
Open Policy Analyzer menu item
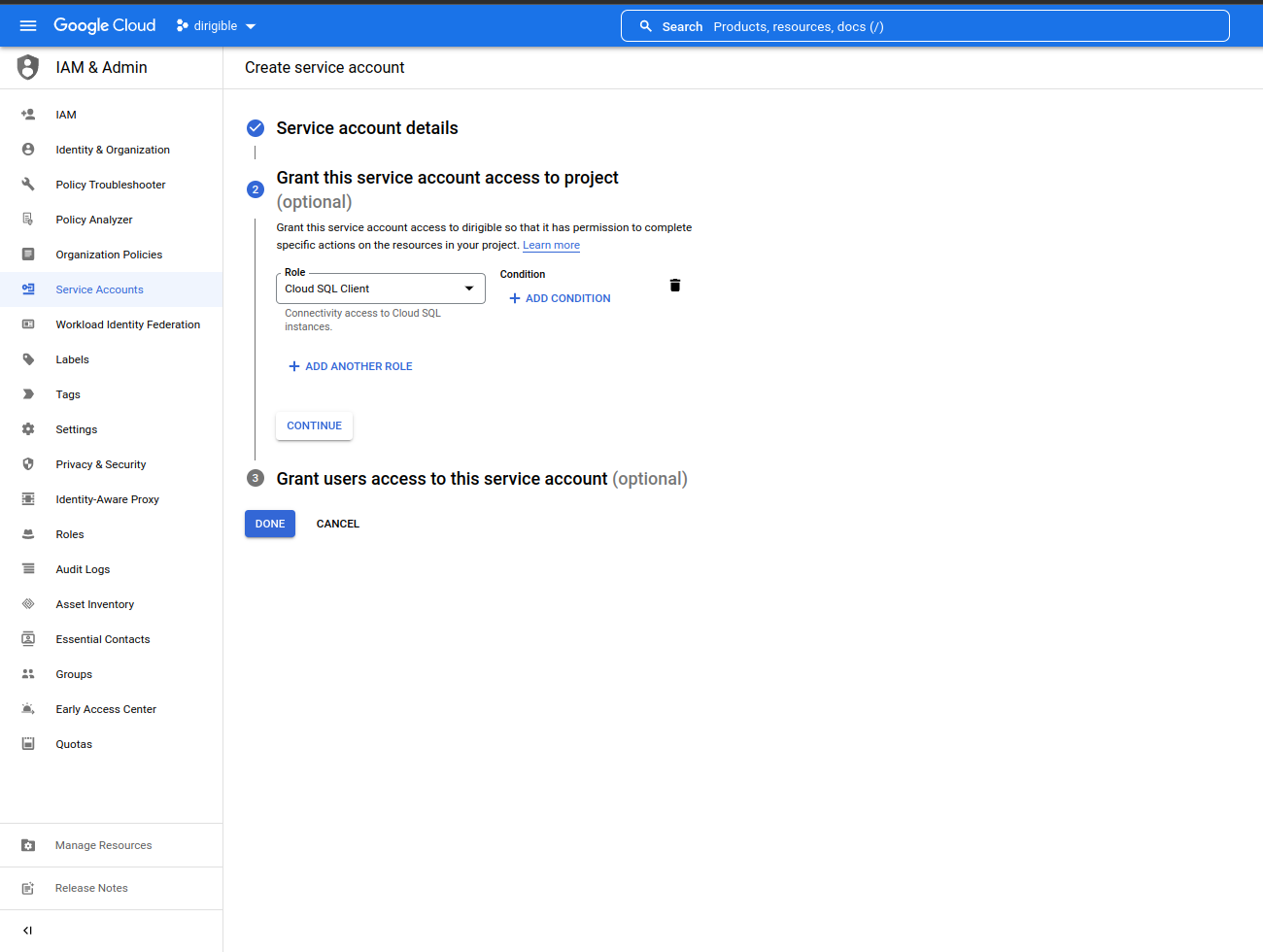point(112,220)
